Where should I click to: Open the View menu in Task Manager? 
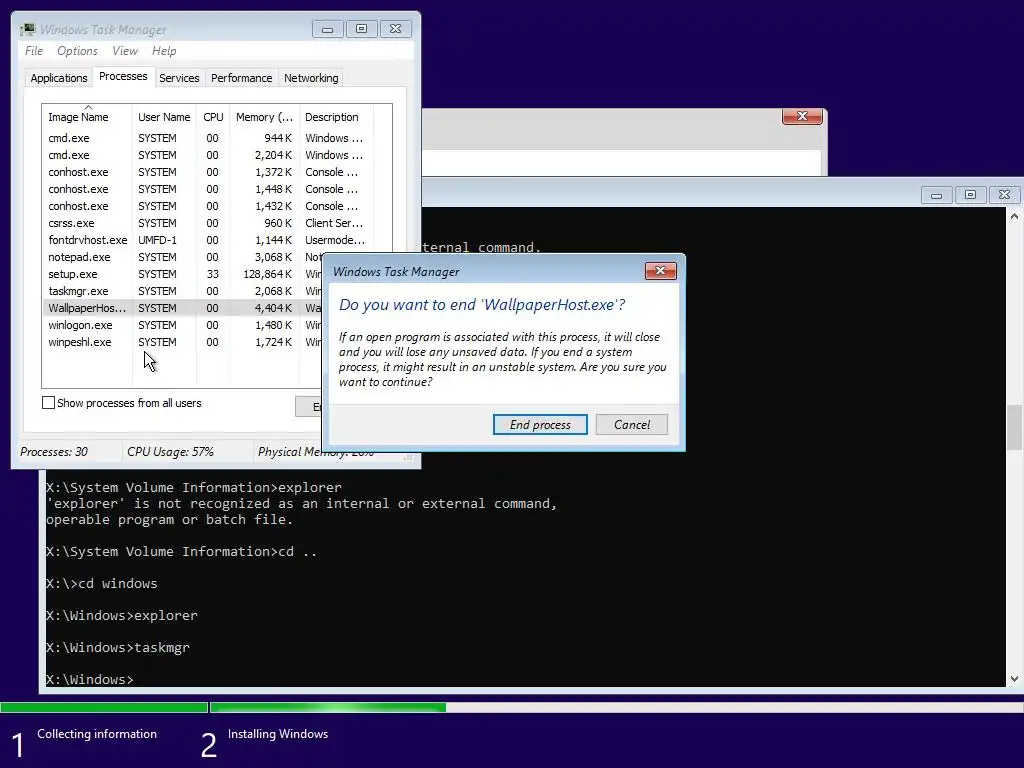click(x=125, y=51)
